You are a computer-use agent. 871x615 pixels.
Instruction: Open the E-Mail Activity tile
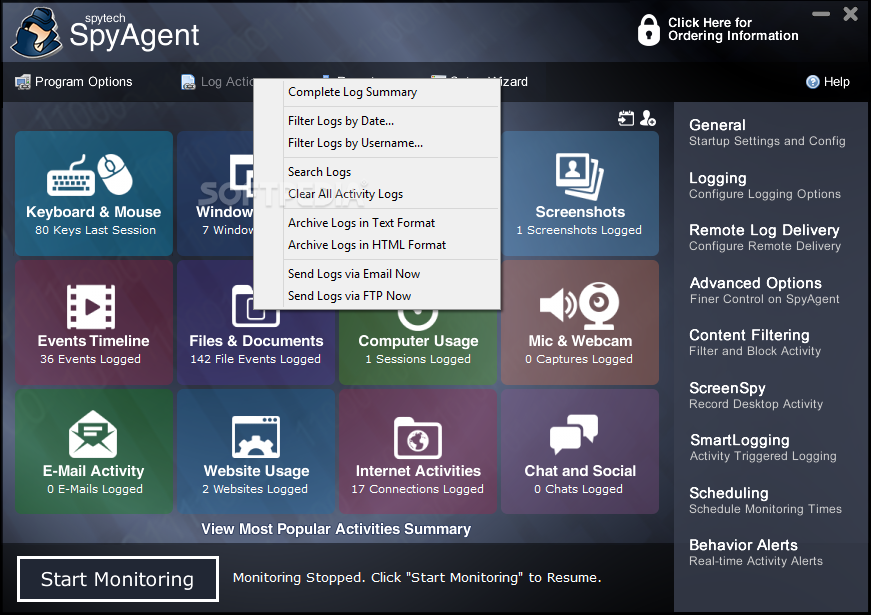pos(94,451)
